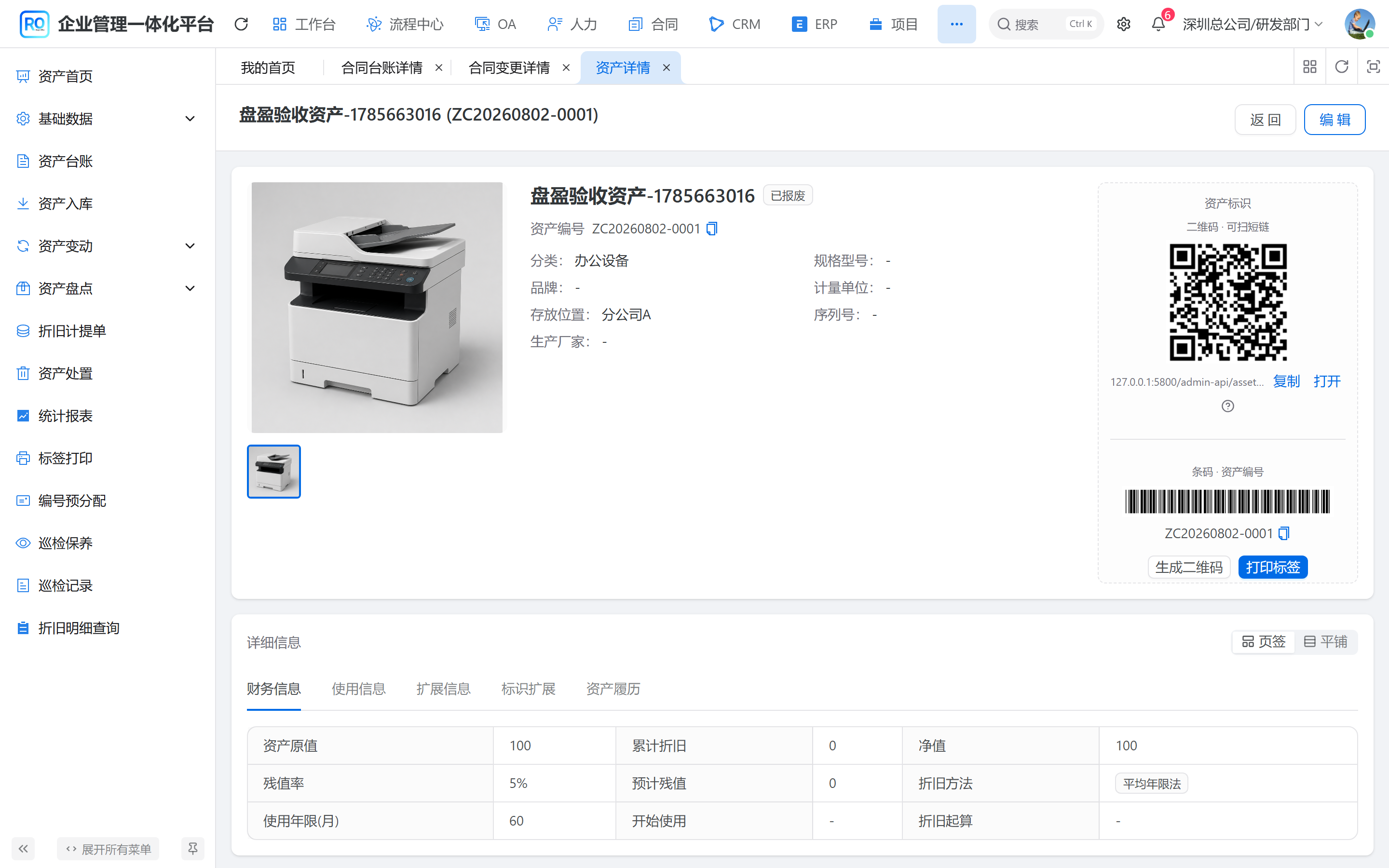Viewport: 1389px width, 868px height.
Task: Open the 扩展信息 tab
Action: point(443,689)
